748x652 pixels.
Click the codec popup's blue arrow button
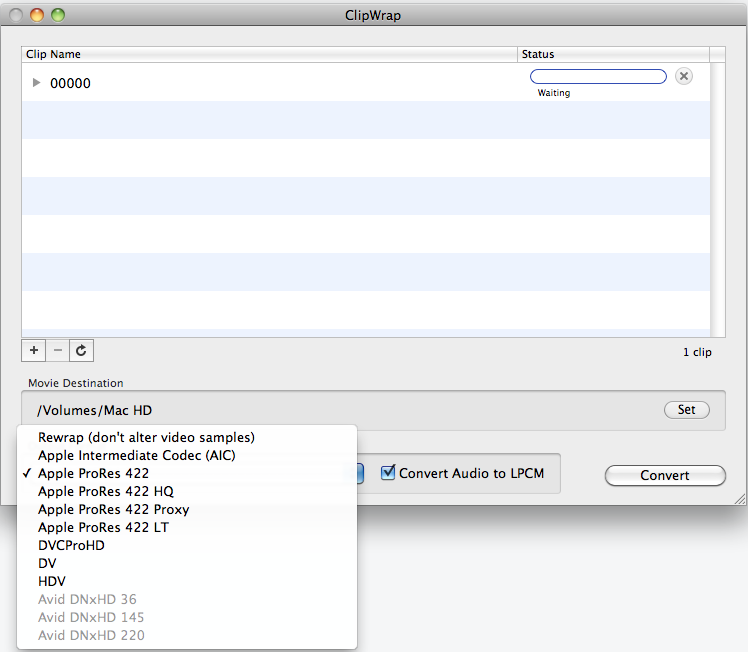click(359, 473)
